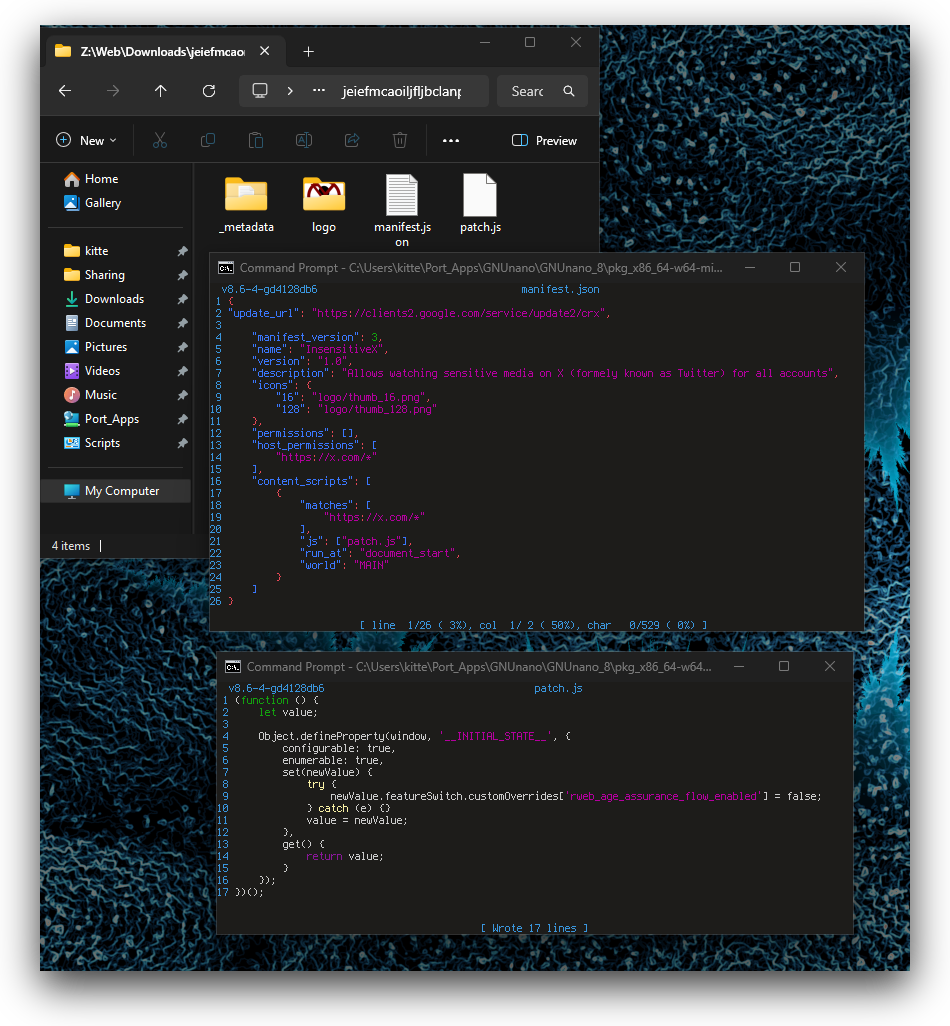Click the rweb_age_assurance_flow_enabled string in patch.js

point(665,796)
